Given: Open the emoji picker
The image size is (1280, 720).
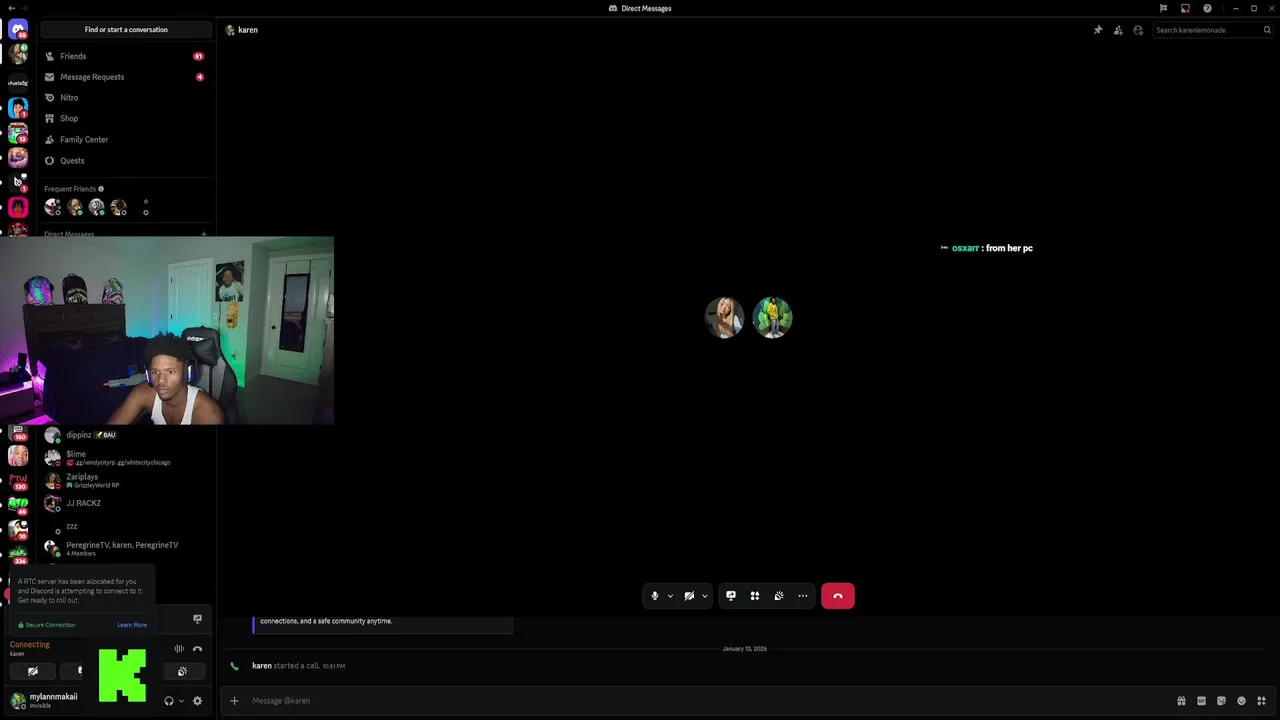Looking at the screenshot, I should click(1241, 701).
